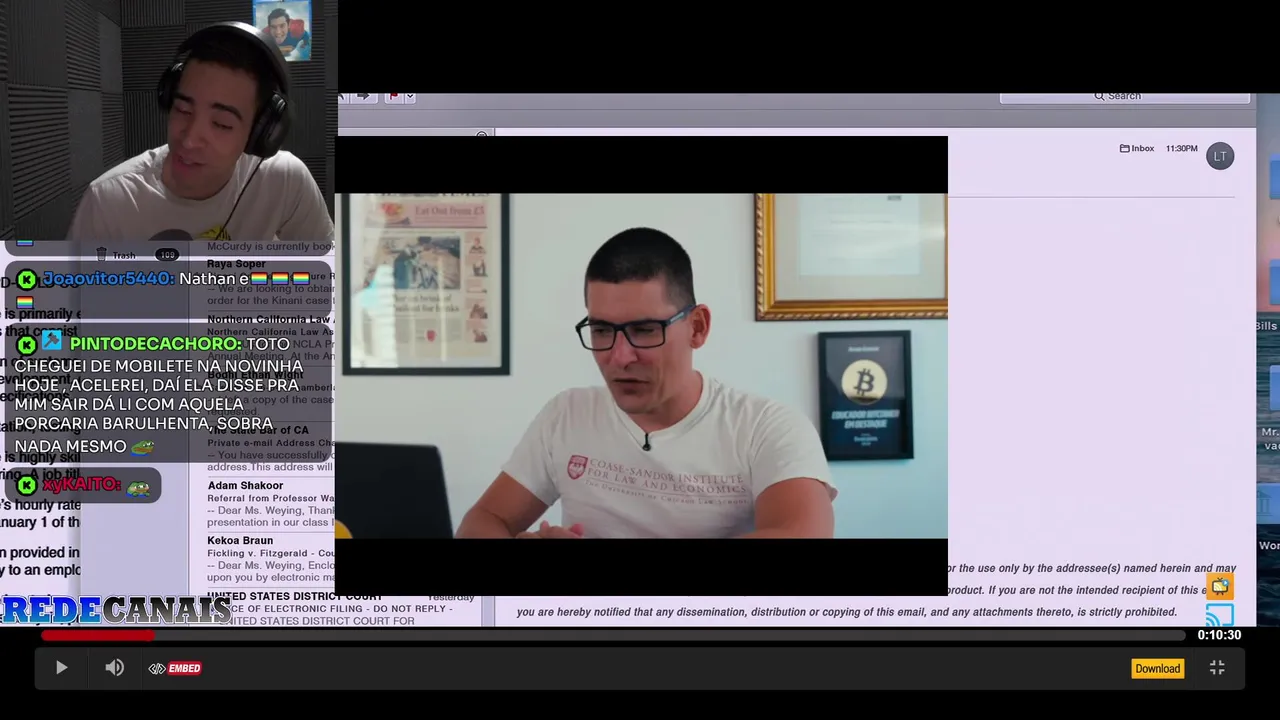Open the Raya Soper email
The image size is (1280, 720).
270,283
